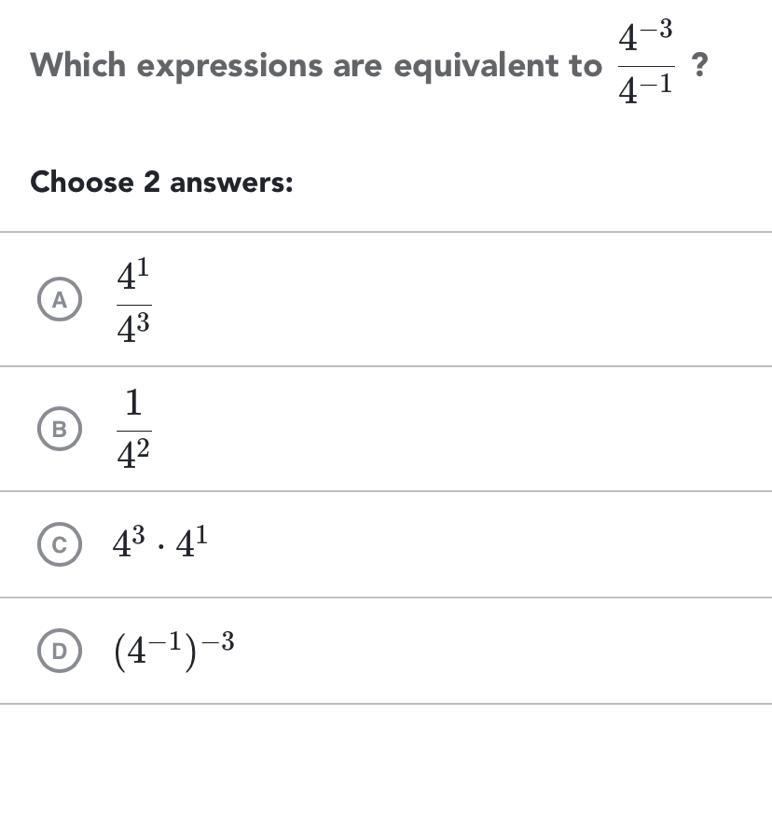Screen dimensions: 772x827
Task: Click the 4^3 · 4^1 expression
Action: (x=161, y=542)
